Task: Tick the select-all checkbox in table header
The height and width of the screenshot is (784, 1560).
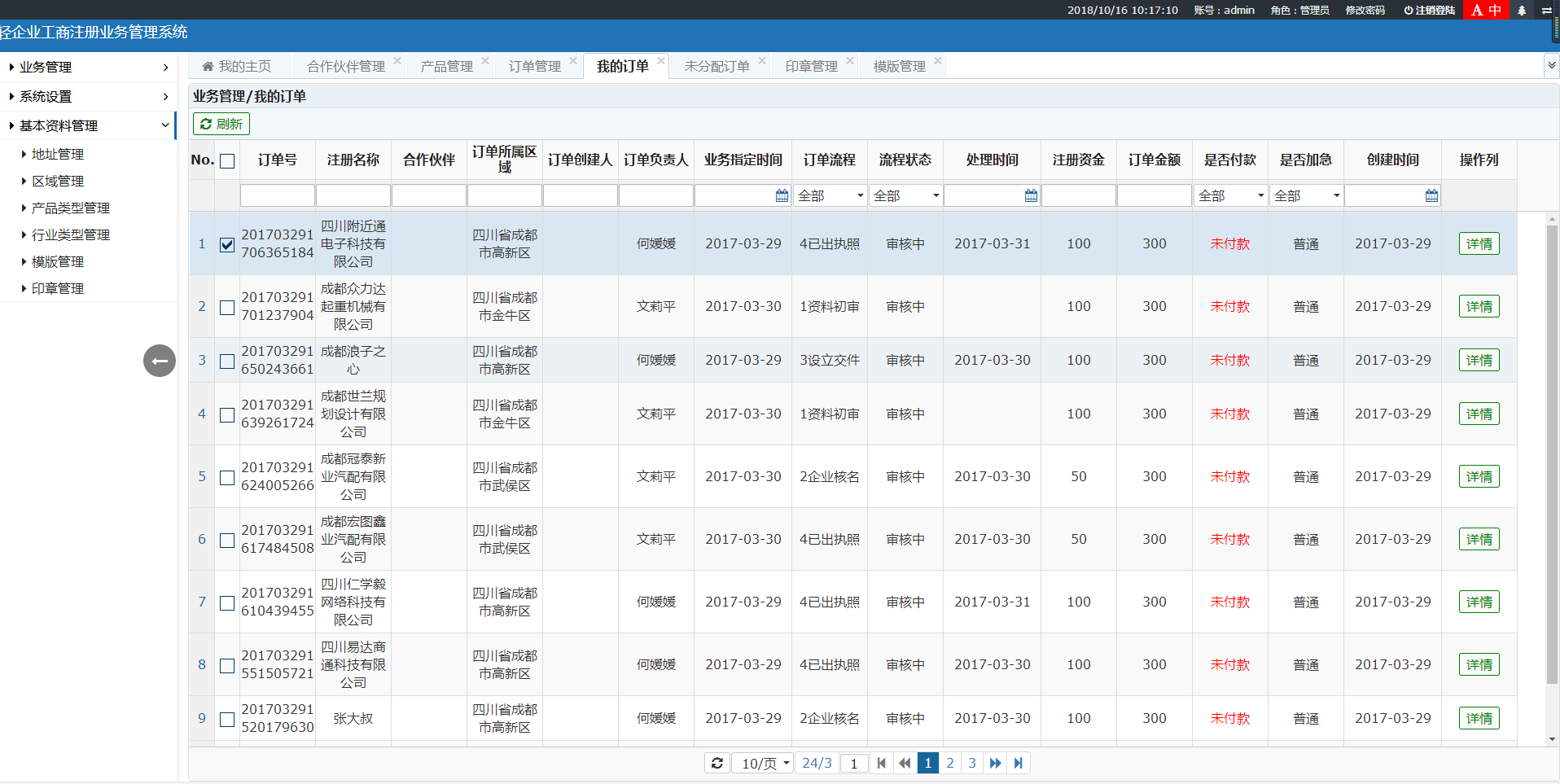Action: coord(227,160)
